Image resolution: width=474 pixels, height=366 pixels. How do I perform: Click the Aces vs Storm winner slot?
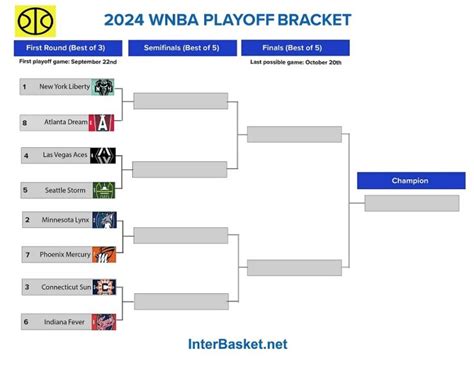tap(180, 169)
